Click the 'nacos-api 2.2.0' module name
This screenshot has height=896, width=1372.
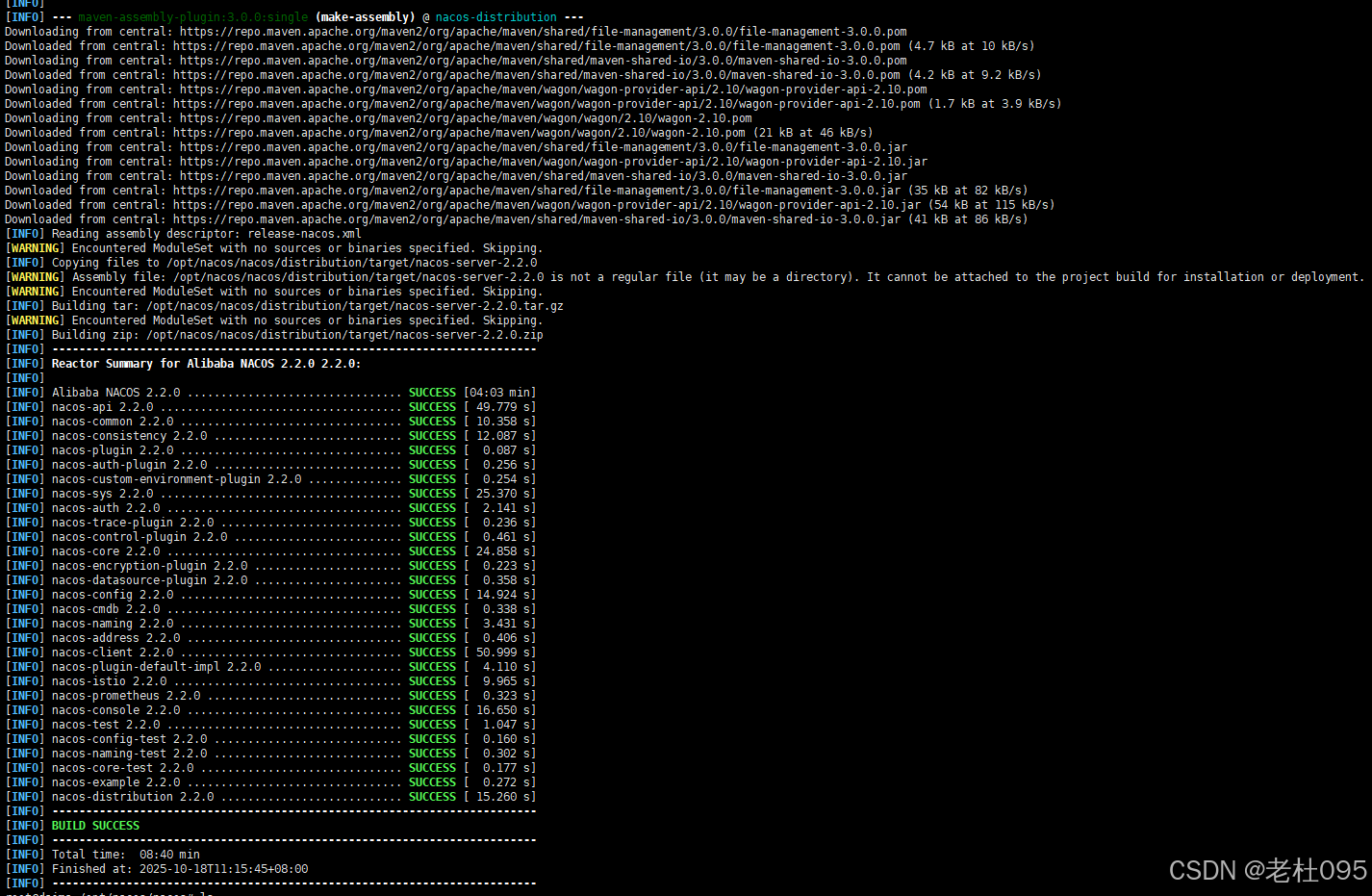pyautogui.click(x=102, y=407)
